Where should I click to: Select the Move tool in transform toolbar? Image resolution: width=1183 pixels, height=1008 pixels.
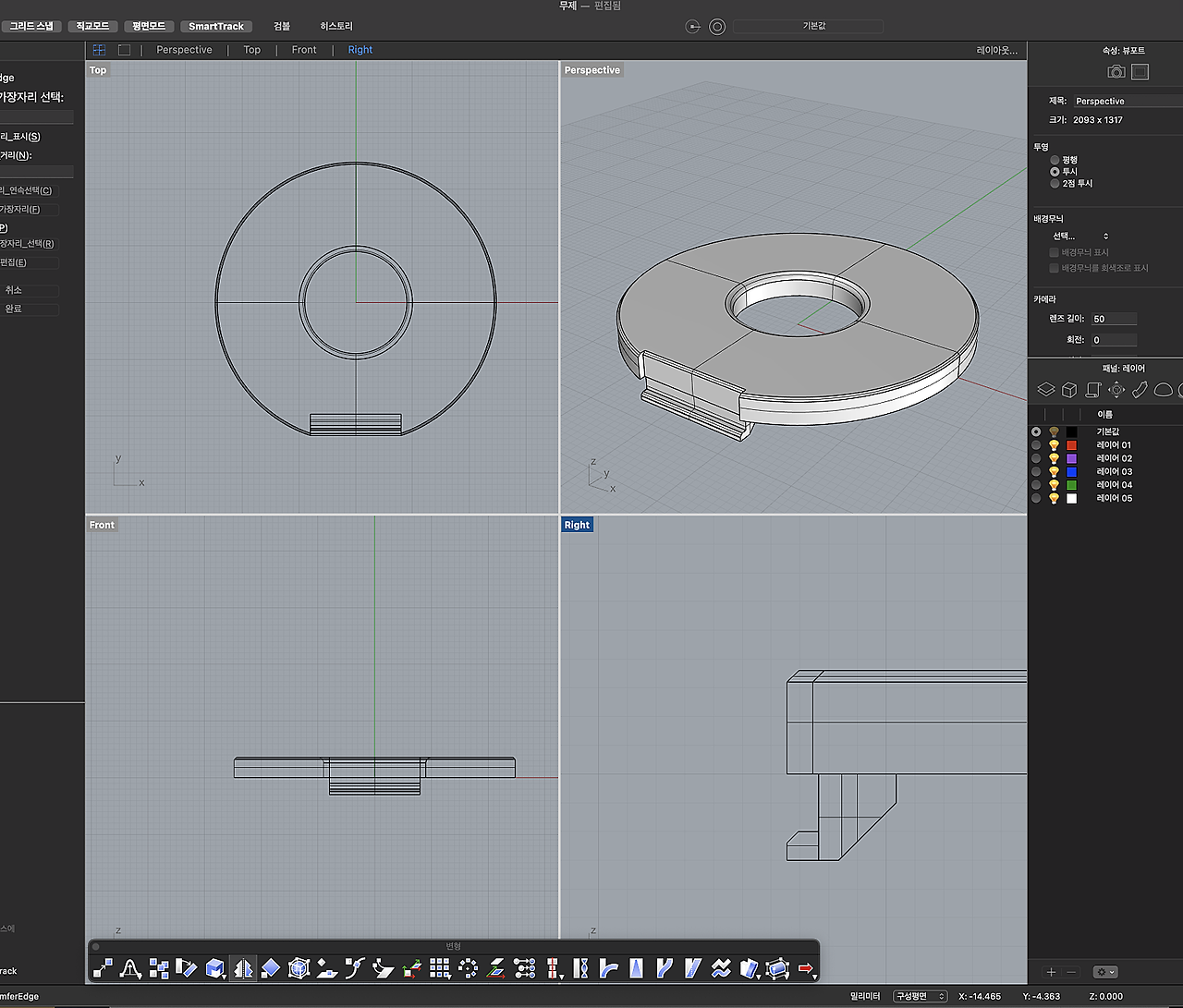click(103, 968)
